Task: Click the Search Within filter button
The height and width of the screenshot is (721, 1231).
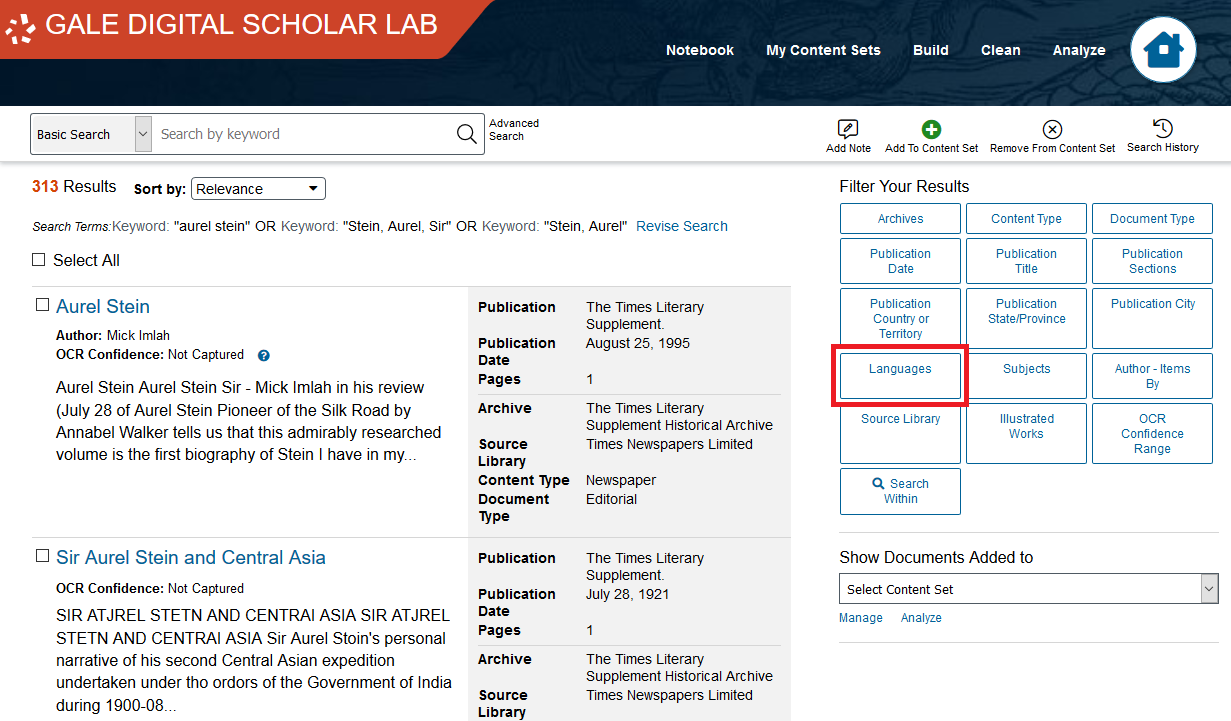Action: (899, 491)
